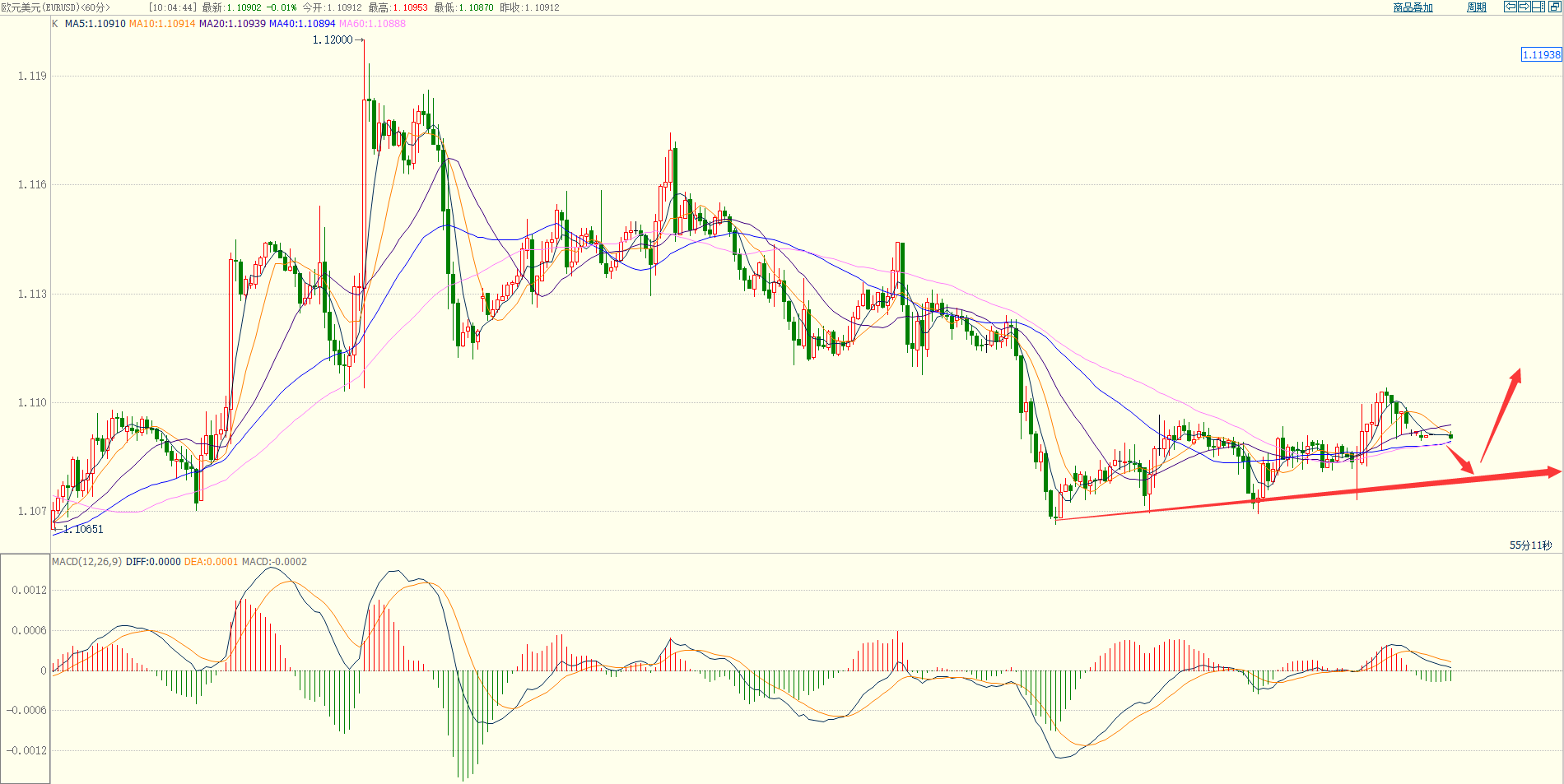
Task: Click the right arrow navigation icon
Action: point(1524,7)
